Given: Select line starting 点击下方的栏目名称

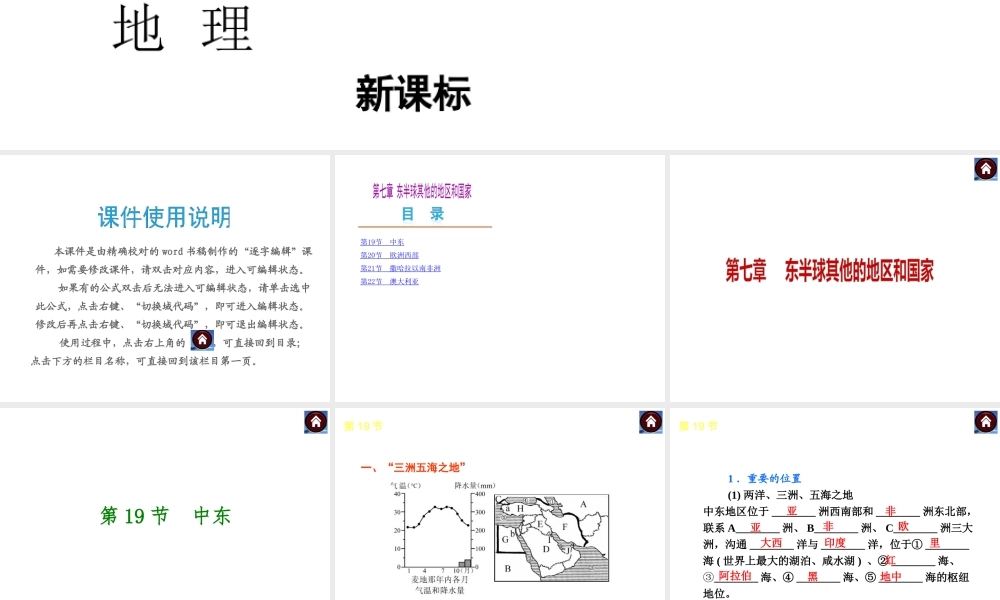Looking at the screenshot, I should pyautogui.click(x=144, y=361).
